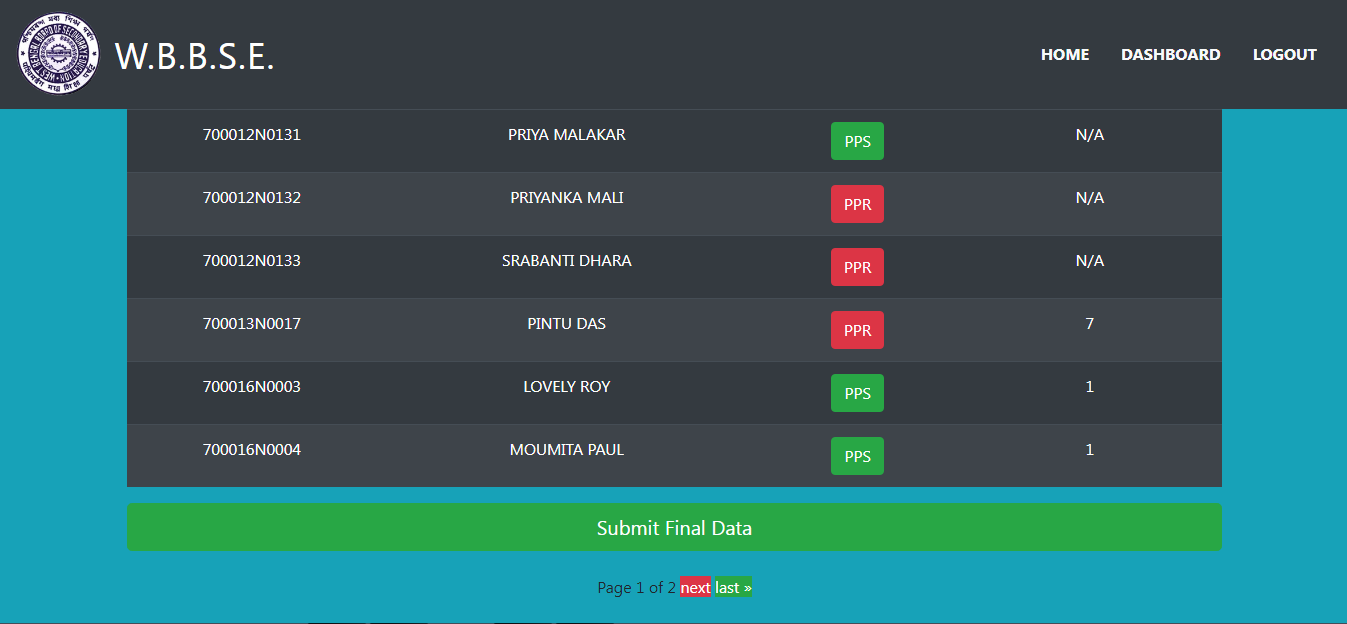Click the W.B.B.S.E. site title text
The image size is (1347, 624).
pyautogui.click(x=195, y=56)
